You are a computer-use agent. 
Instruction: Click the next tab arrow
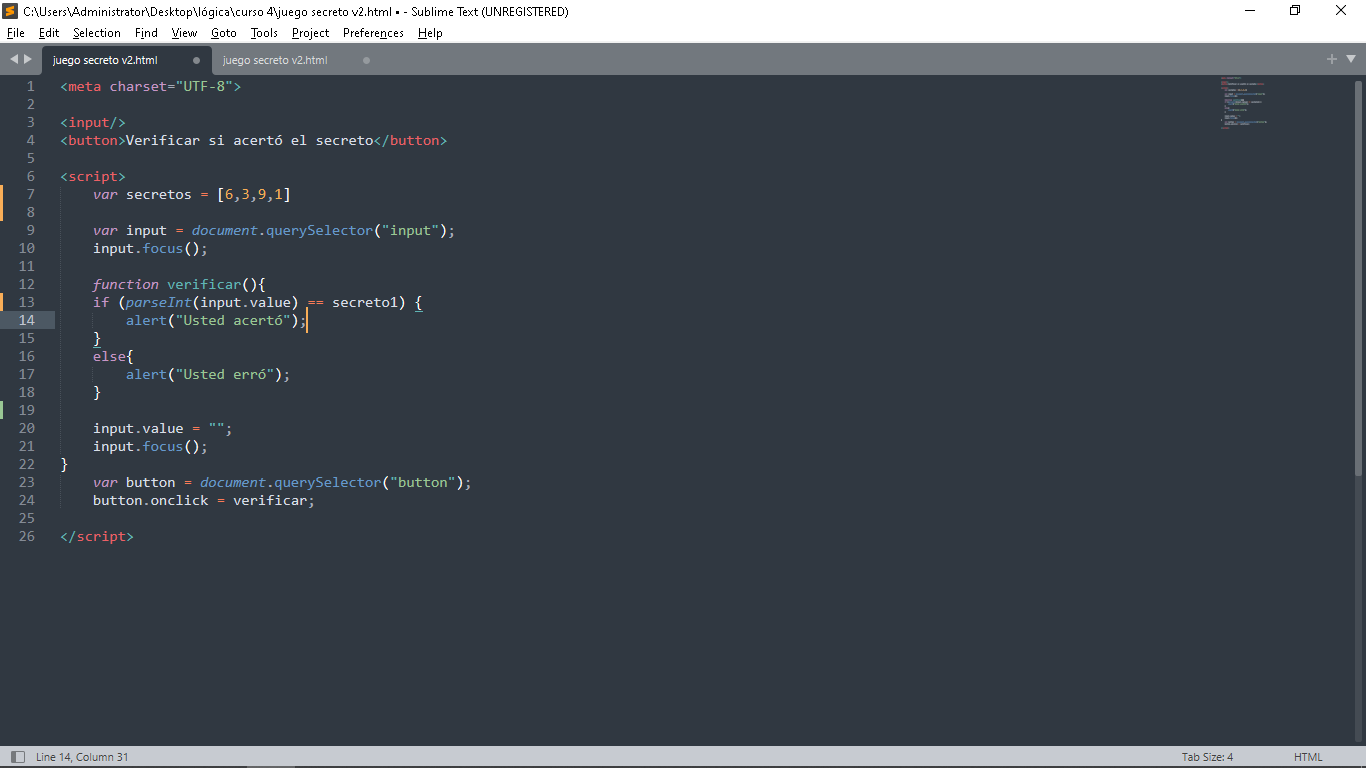(28, 60)
